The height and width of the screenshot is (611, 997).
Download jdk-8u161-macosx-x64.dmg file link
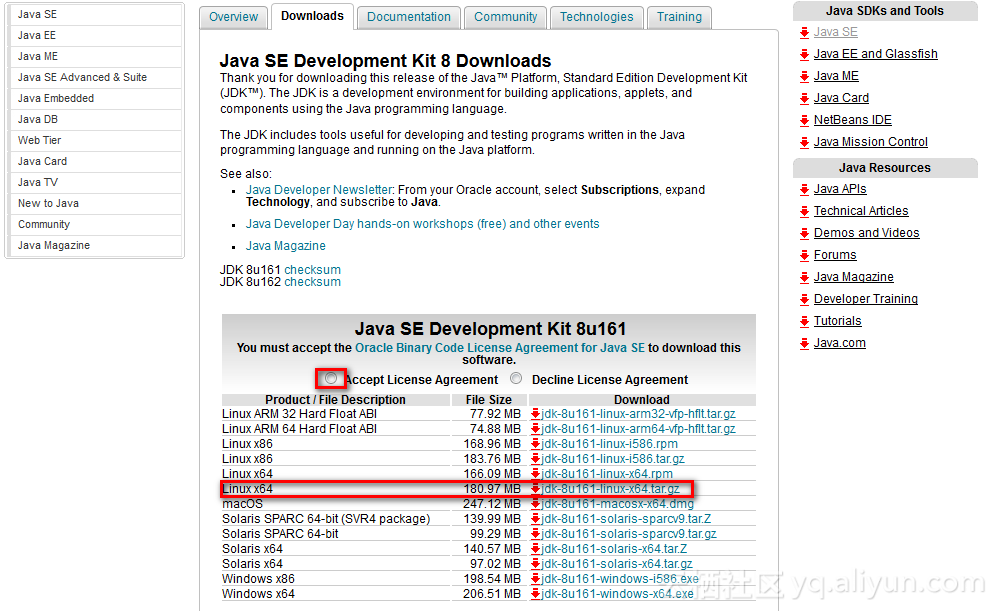pyautogui.click(x=617, y=504)
